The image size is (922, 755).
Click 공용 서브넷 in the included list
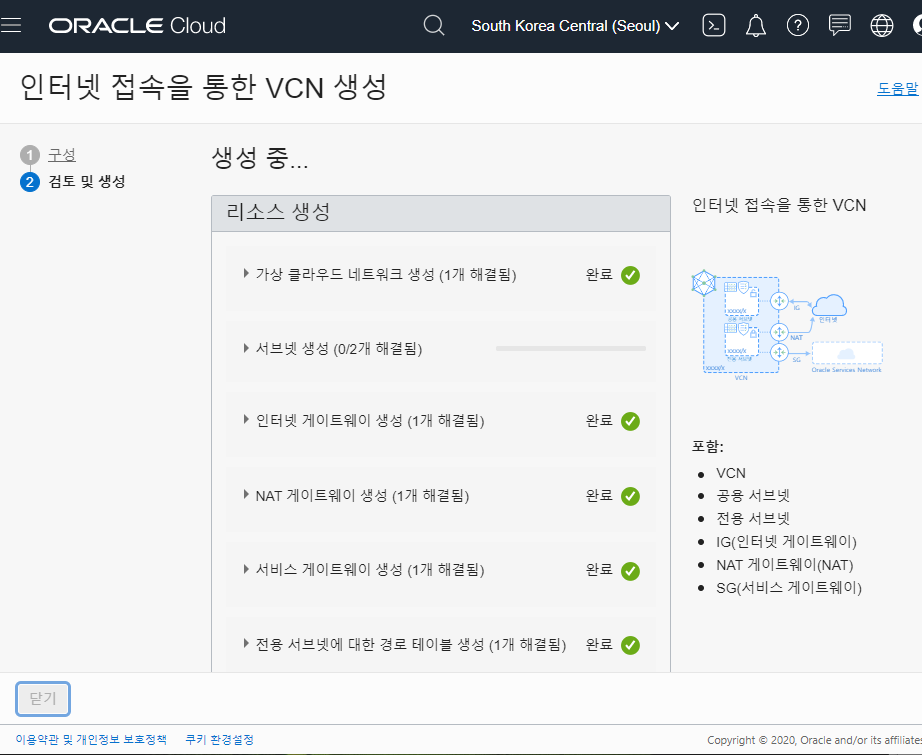tap(753, 496)
